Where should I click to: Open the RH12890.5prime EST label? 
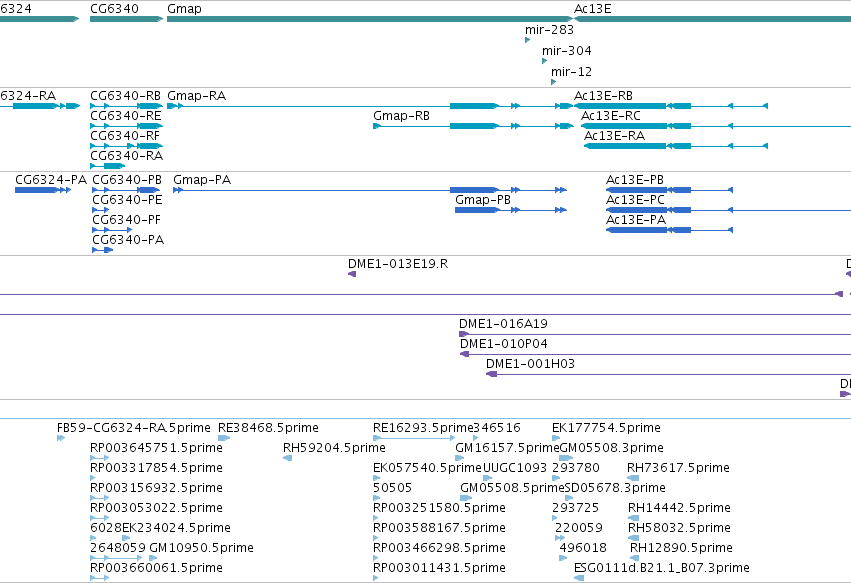681,548
